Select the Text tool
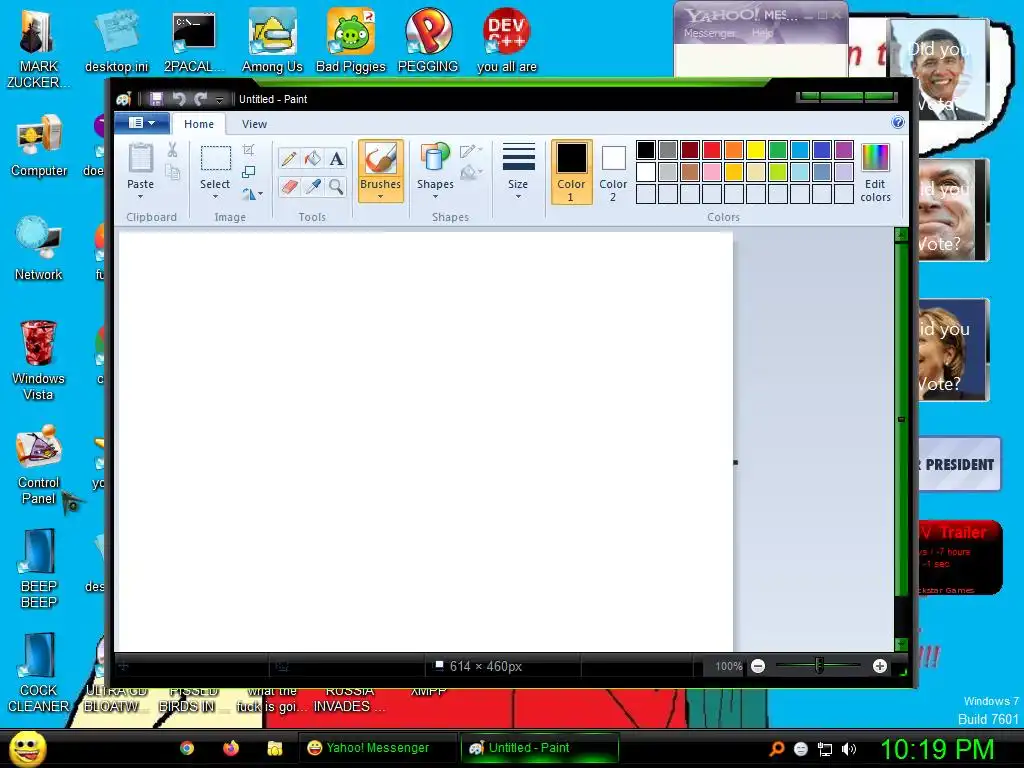The image size is (1024, 768). [336, 159]
